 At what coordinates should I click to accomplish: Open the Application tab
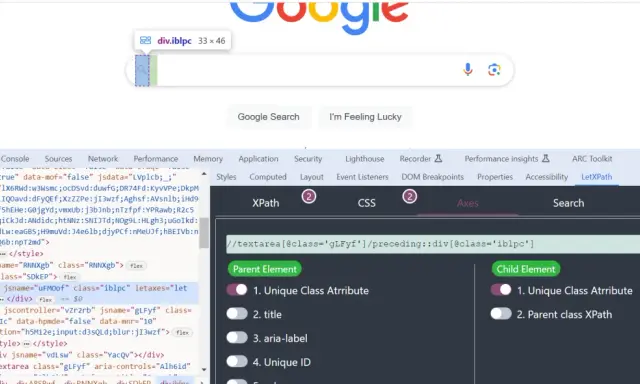(x=258, y=159)
